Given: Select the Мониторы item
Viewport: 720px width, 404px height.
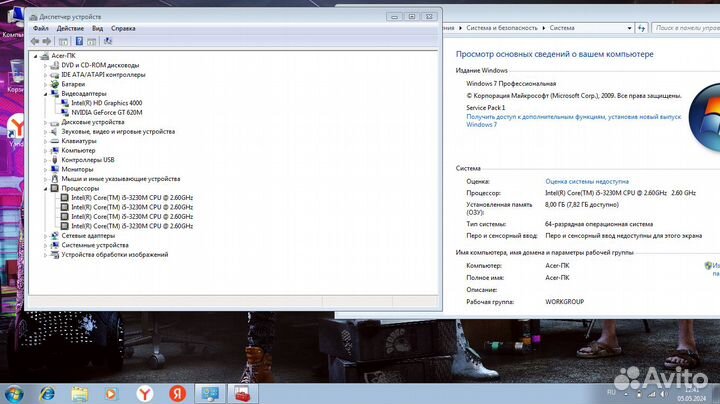Looking at the screenshot, I should pyautogui.click(x=77, y=169).
